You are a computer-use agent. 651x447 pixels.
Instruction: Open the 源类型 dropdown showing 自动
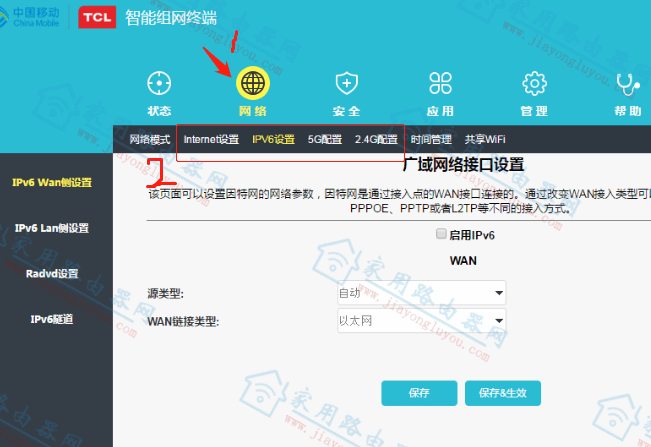[422, 293]
